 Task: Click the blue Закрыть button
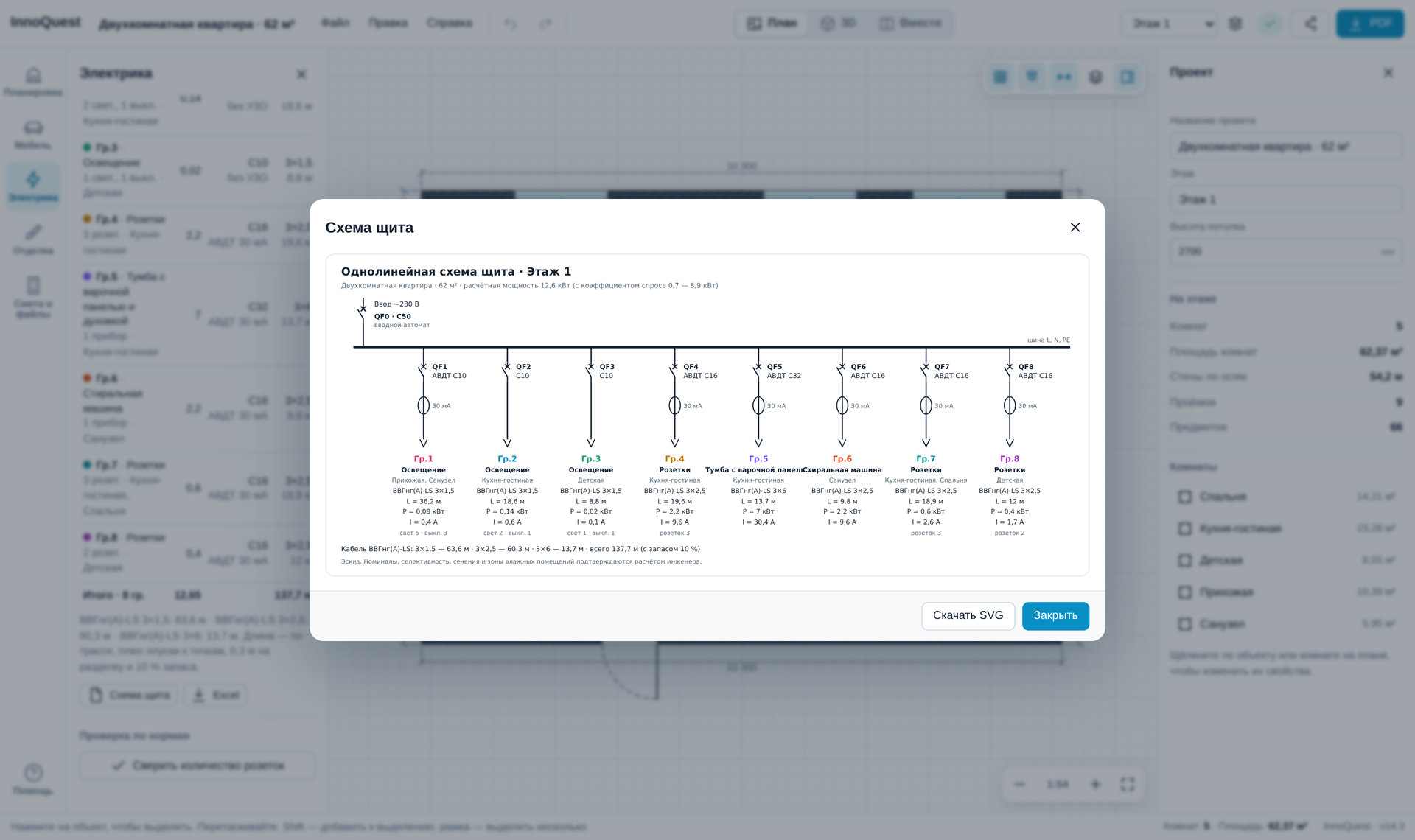pyautogui.click(x=1055, y=616)
